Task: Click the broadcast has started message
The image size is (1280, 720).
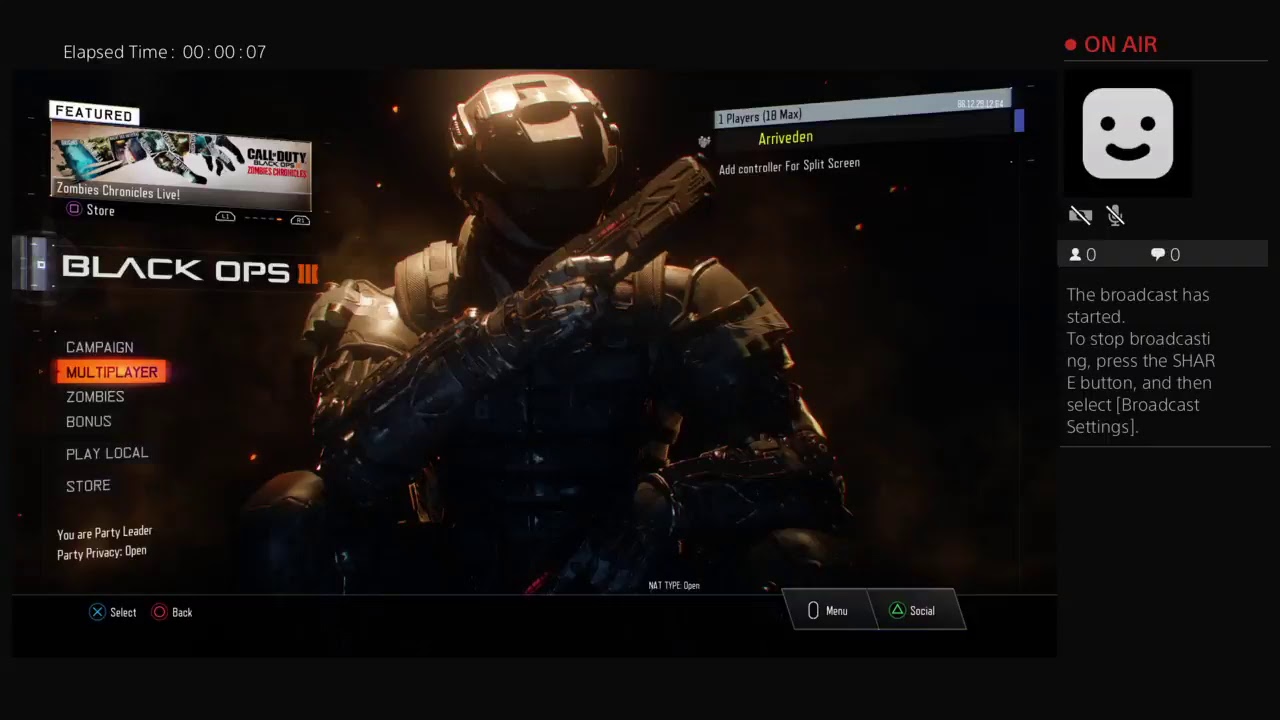Action: tap(1141, 360)
